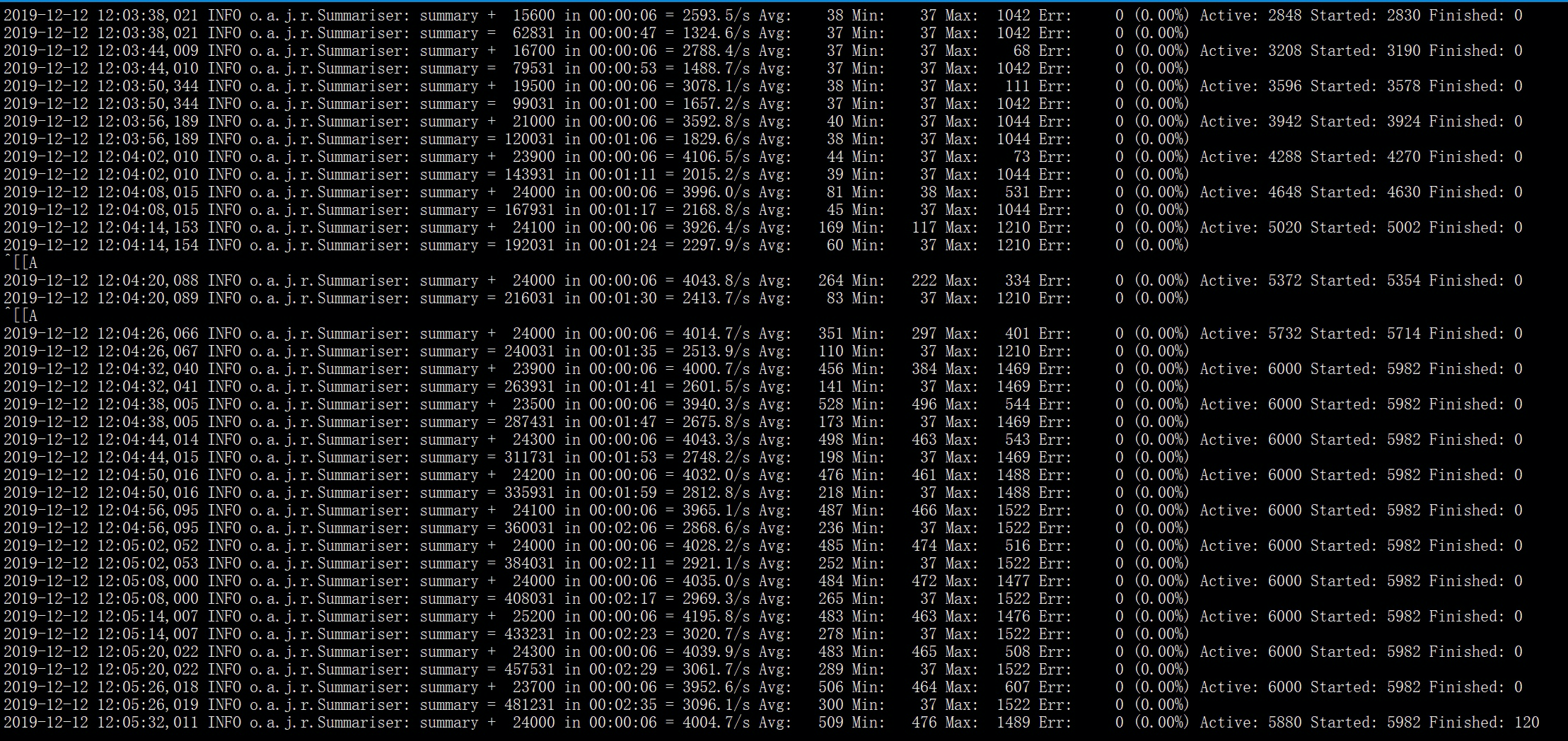Click the Max value 531
This screenshot has width=1568, height=741.
(1018, 192)
